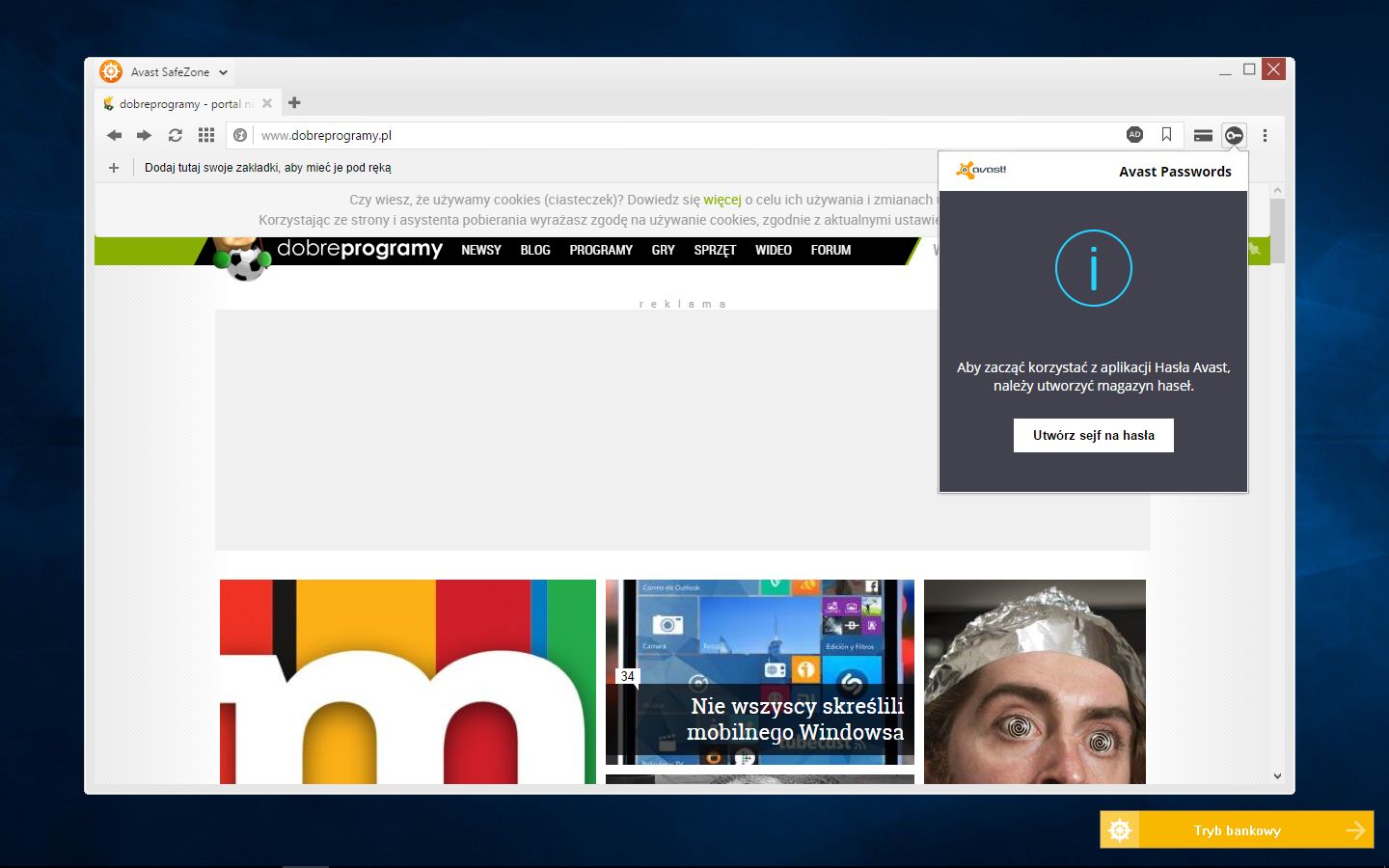This screenshot has width=1389, height=868.
Task: Open the three-dot browser menu
Action: [1265, 135]
